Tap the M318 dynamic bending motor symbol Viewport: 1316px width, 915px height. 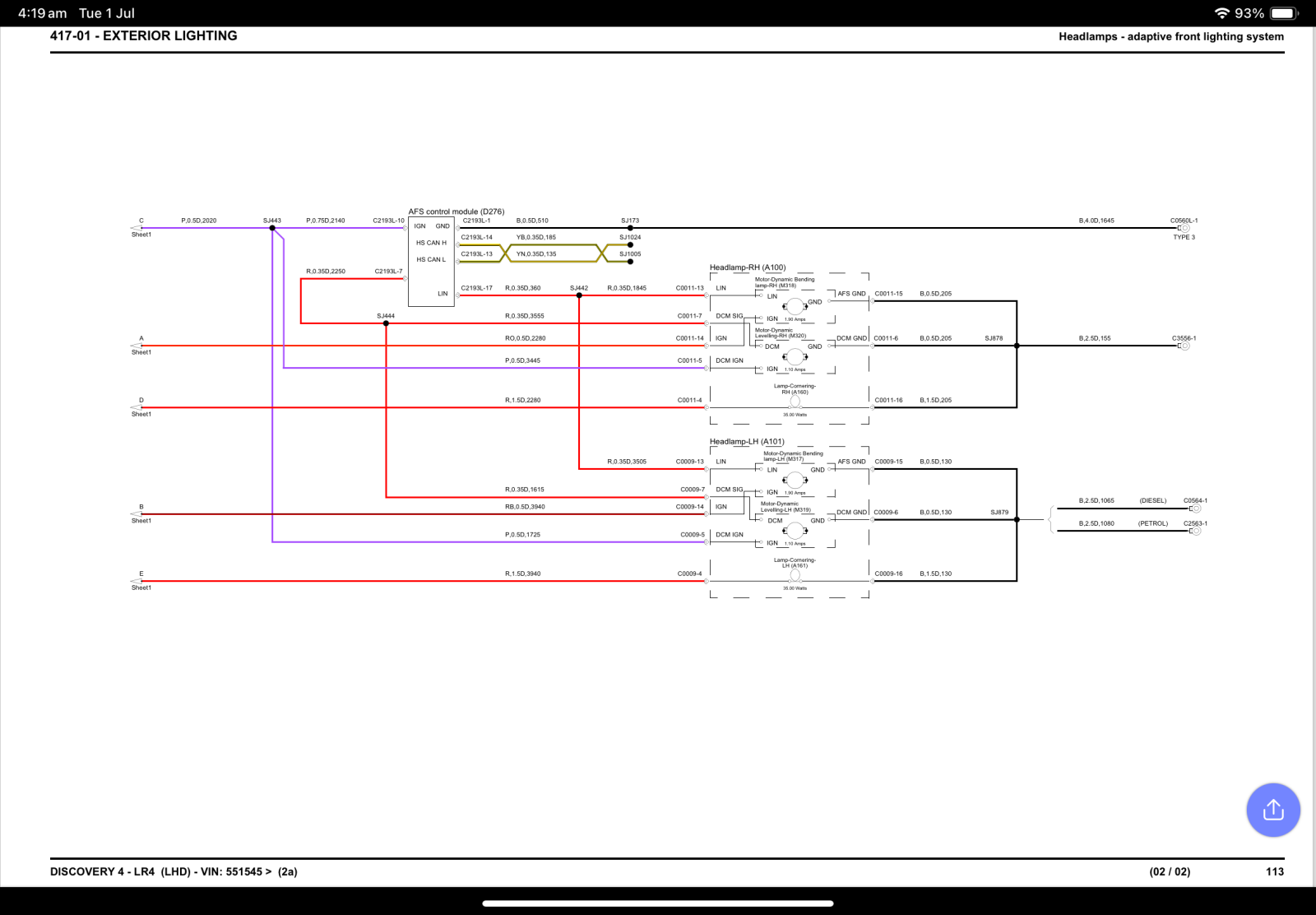tap(795, 306)
